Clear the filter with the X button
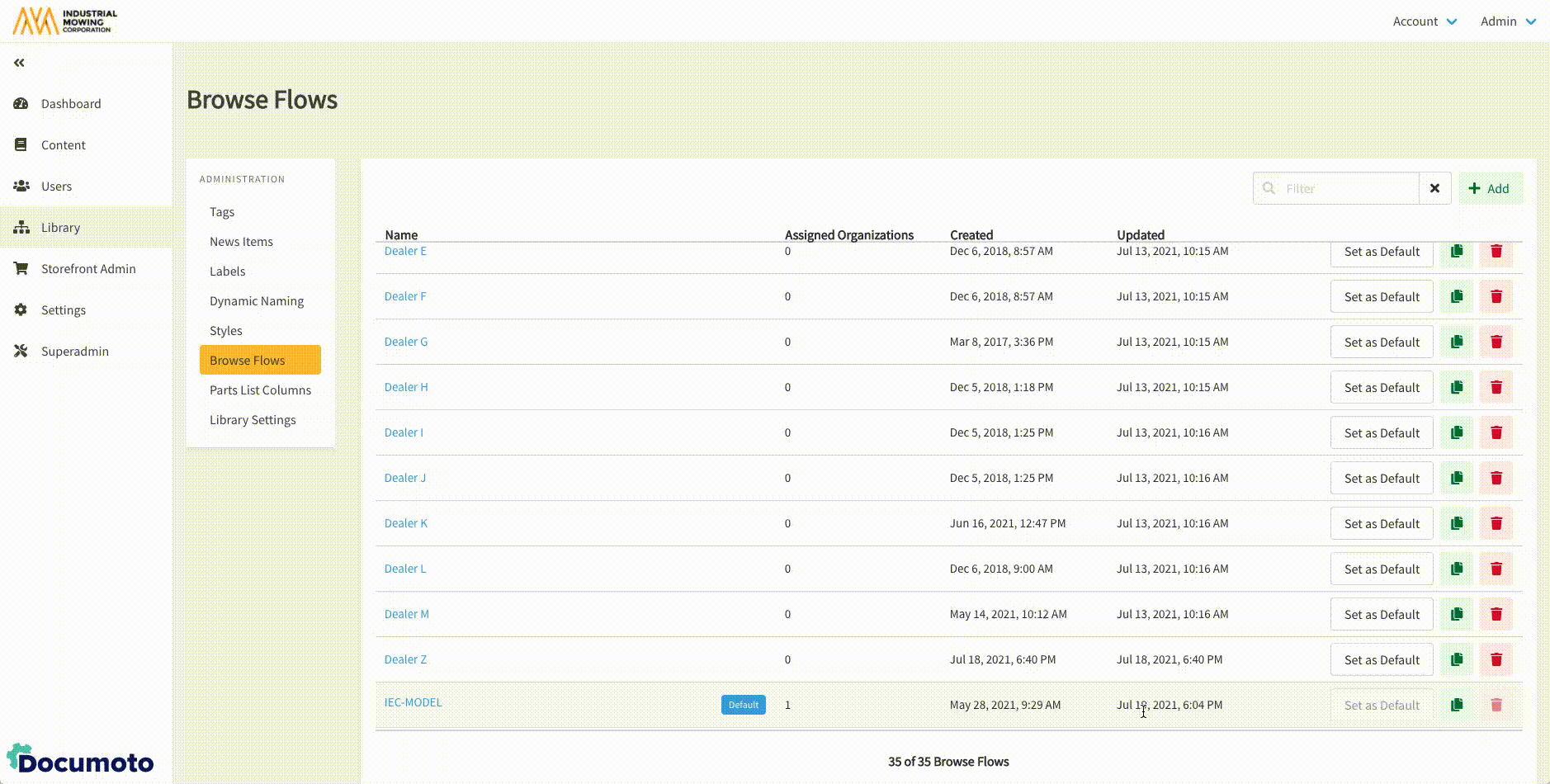1550x784 pixels. (x=1434, y=188)
